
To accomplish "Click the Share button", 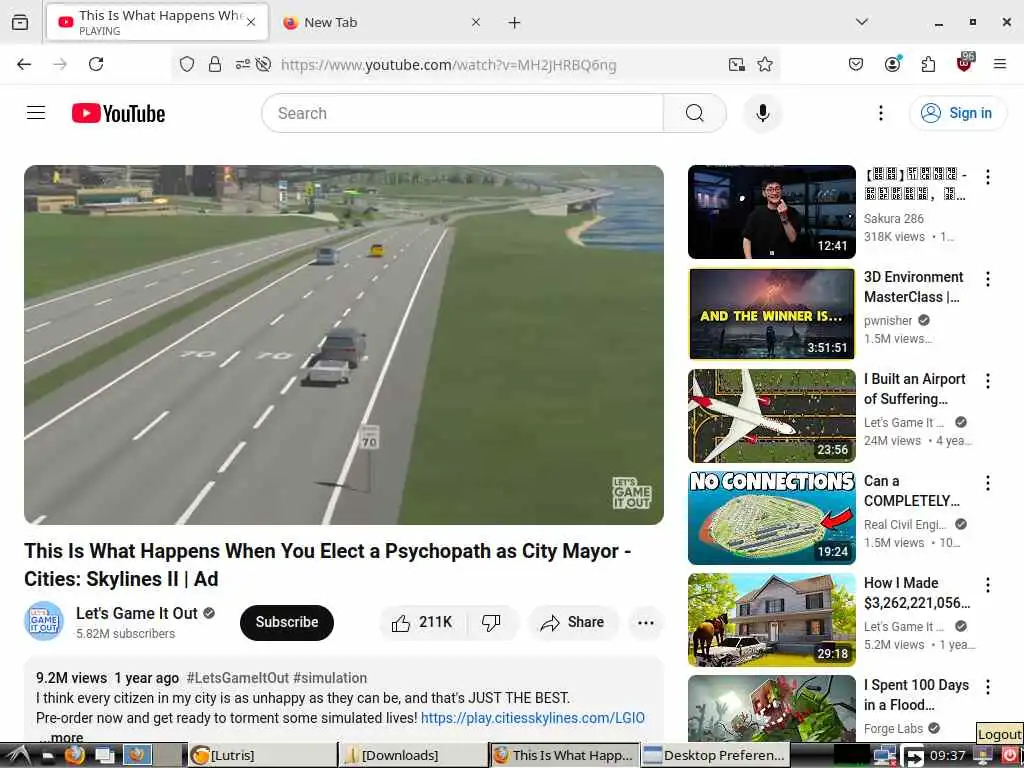I will (x=572, y=622).
